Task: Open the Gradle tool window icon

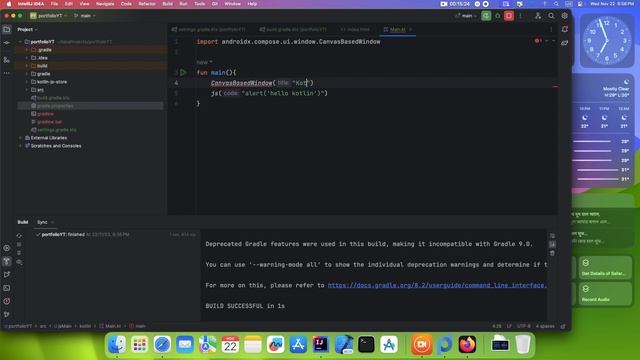Action: tap(564, 43)
